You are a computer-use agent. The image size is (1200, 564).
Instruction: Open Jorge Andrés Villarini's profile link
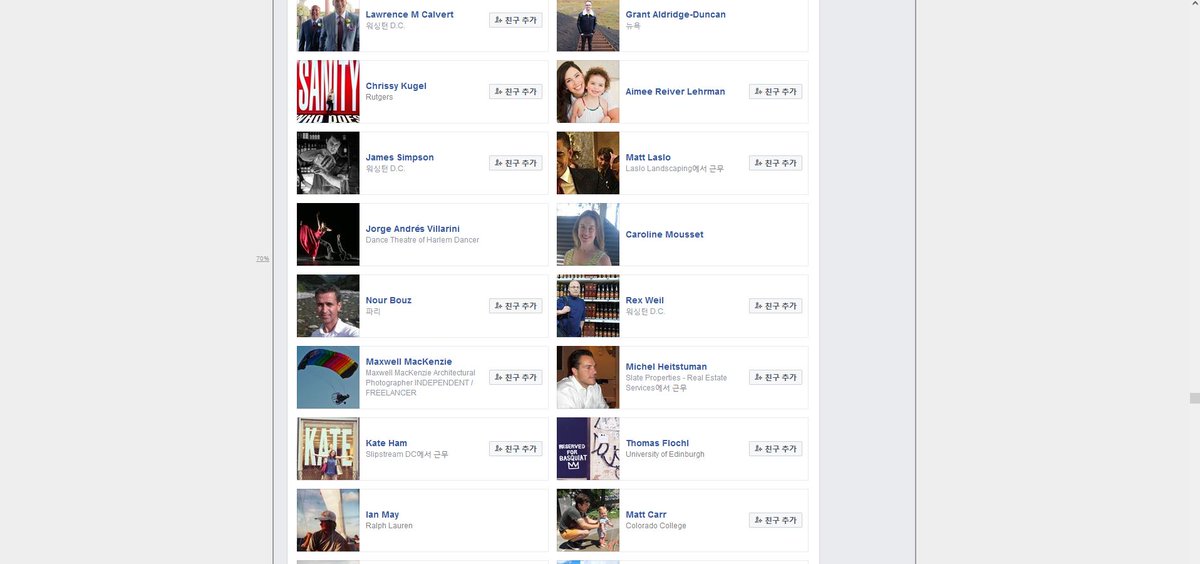(x=413, y=229)
